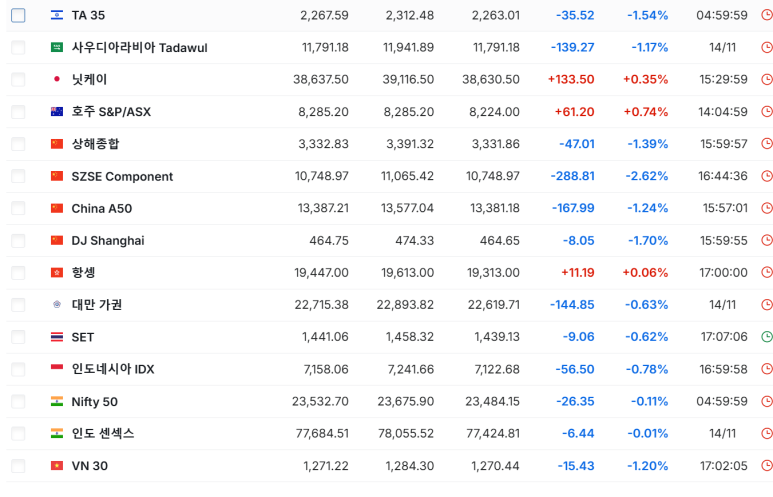The height and width of the screenshot is (497, 773).
Task: Click the Saudi flag icon beside Tadawul
Action: 57,47
